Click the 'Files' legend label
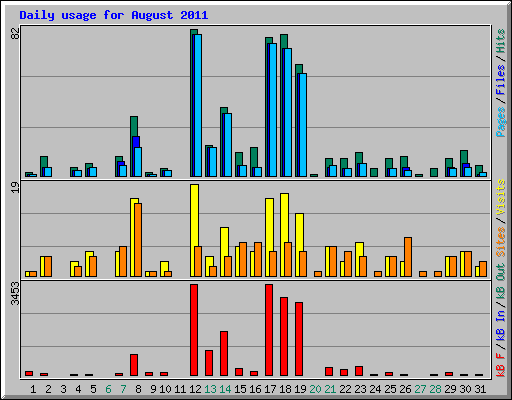 (501, 79)
